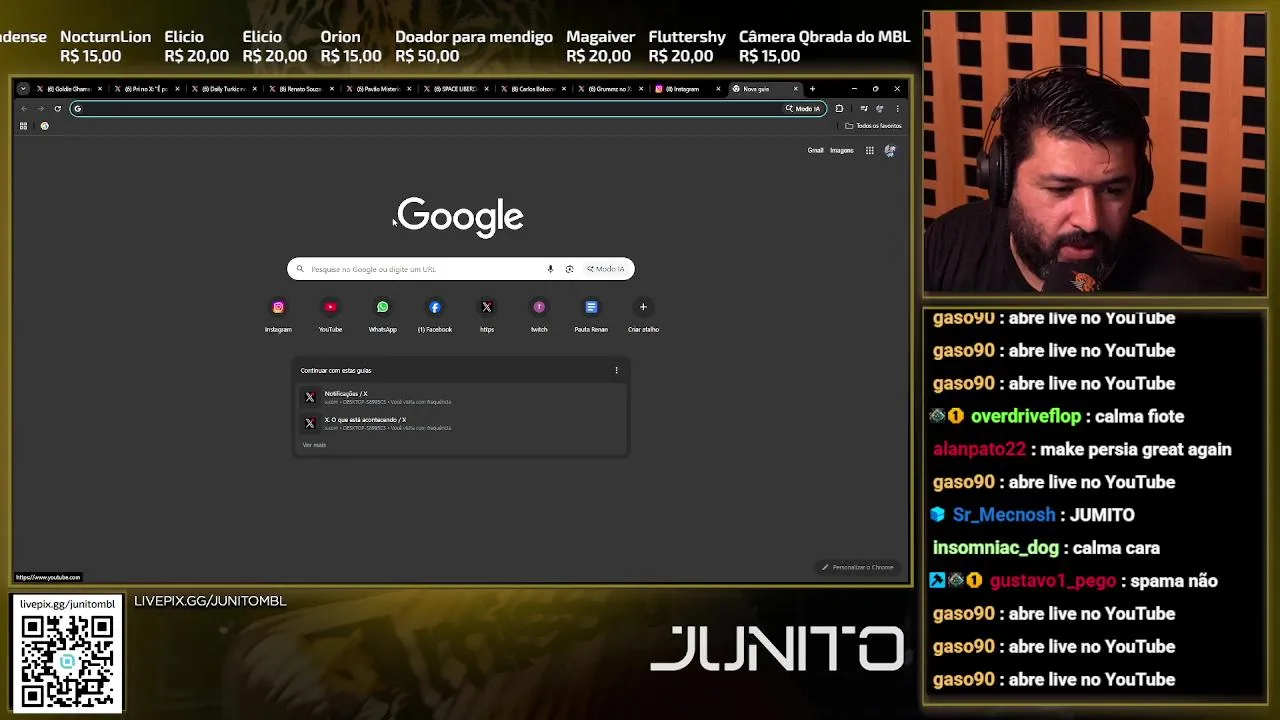Click chat username gustavo1_pego

coord(1053,581)
